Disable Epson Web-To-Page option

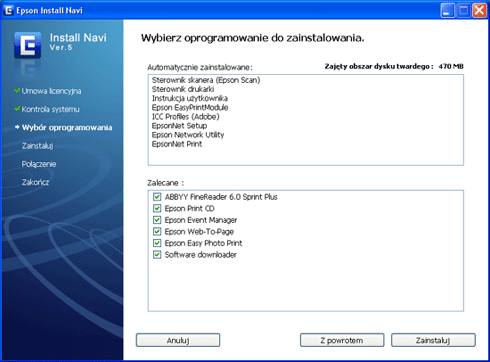[x=157, y=231]
